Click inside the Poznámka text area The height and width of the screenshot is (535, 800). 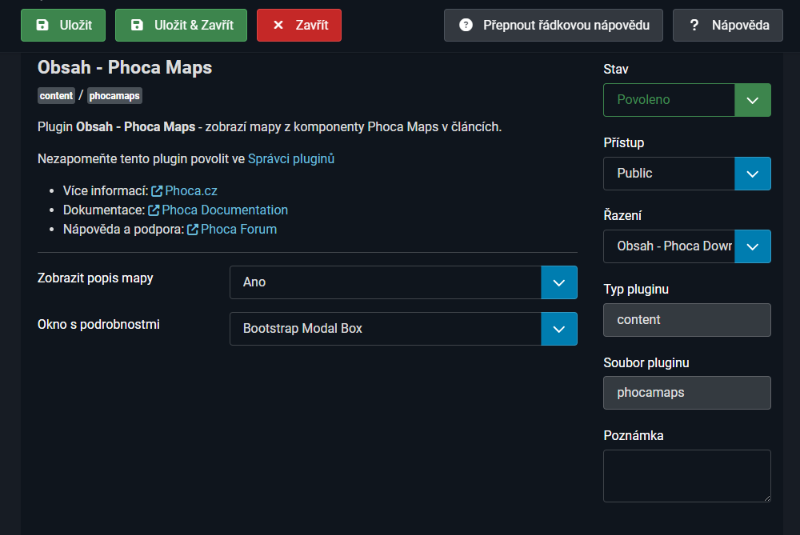(686, 475)
